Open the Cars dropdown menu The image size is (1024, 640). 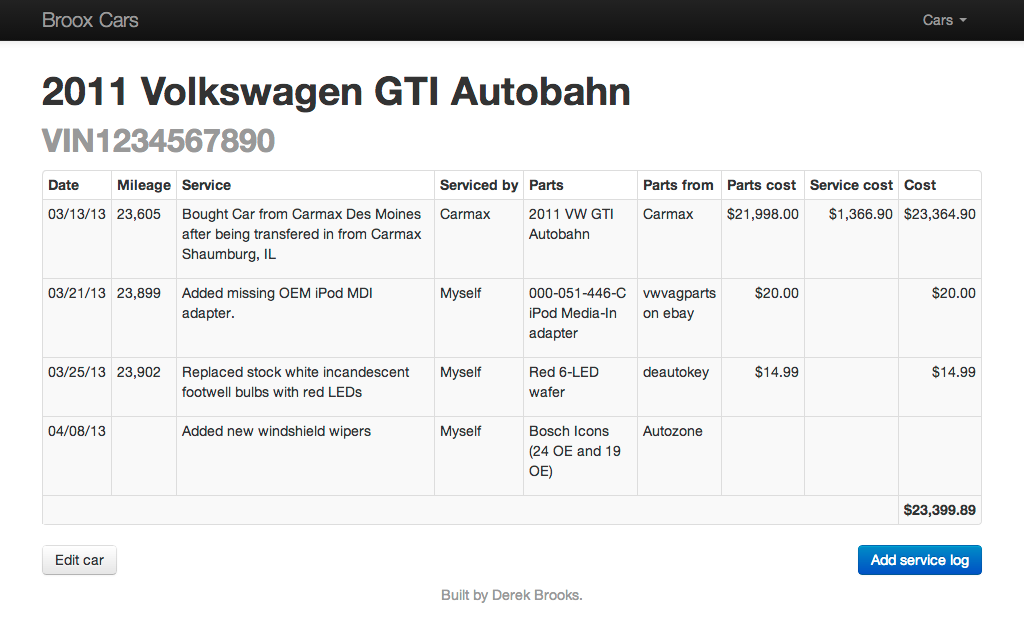pyautogui.click(x=944, y=20)
